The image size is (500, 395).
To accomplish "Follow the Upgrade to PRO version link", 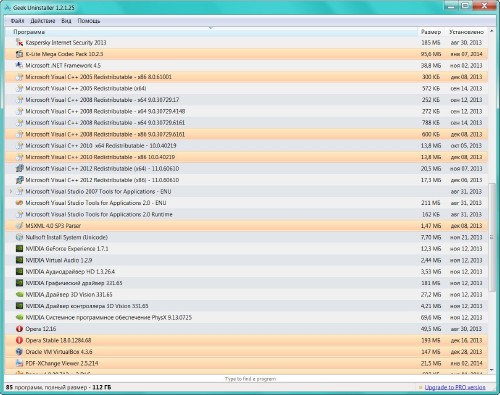I will (455, 387).
